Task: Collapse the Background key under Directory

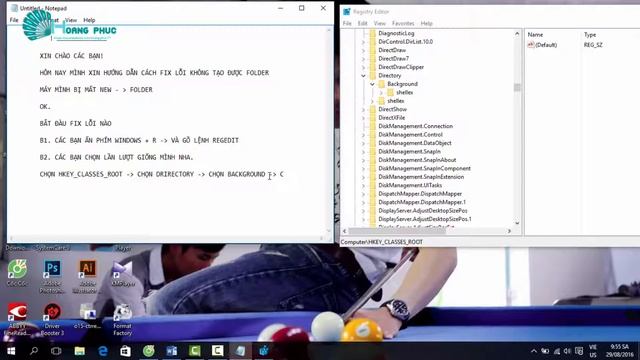Action: (x=372, y=84)
